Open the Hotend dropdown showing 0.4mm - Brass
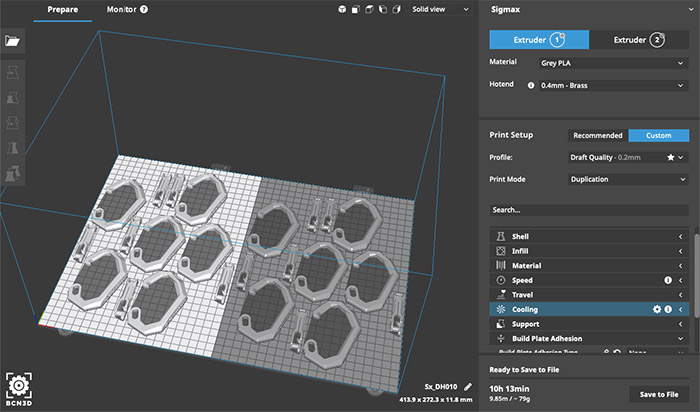This screenshot has height=412, width=700. (x=612, y=85)
